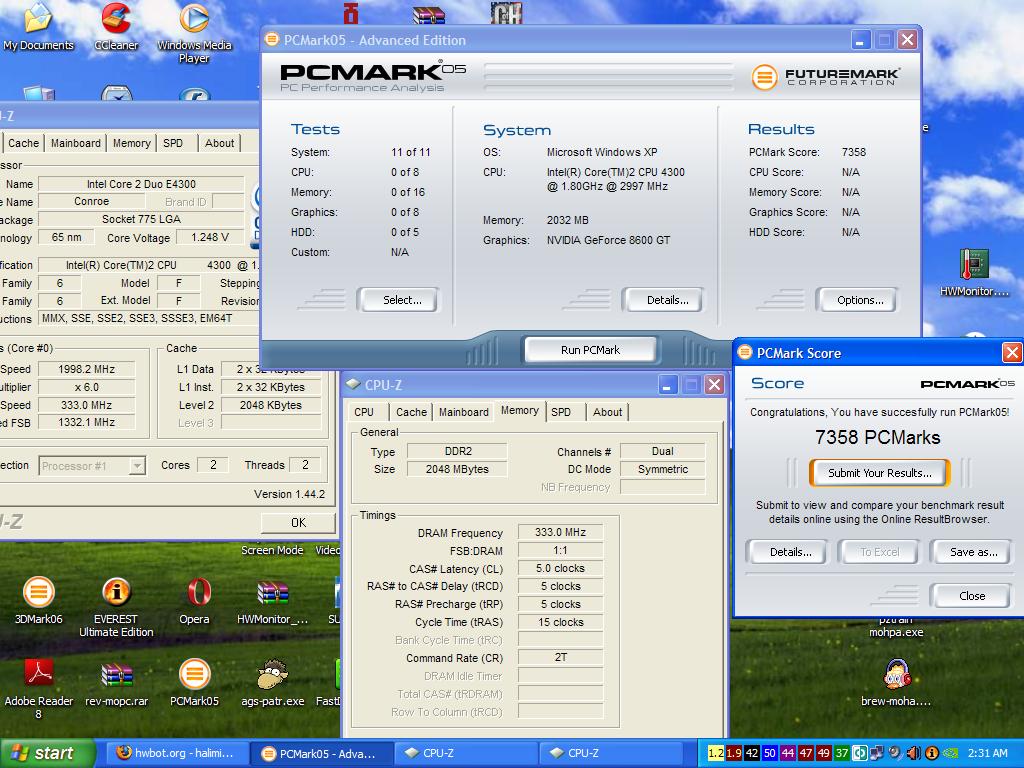Open the EVEREST Ultimate Edition desktop icon

click(x=116, y=607)
